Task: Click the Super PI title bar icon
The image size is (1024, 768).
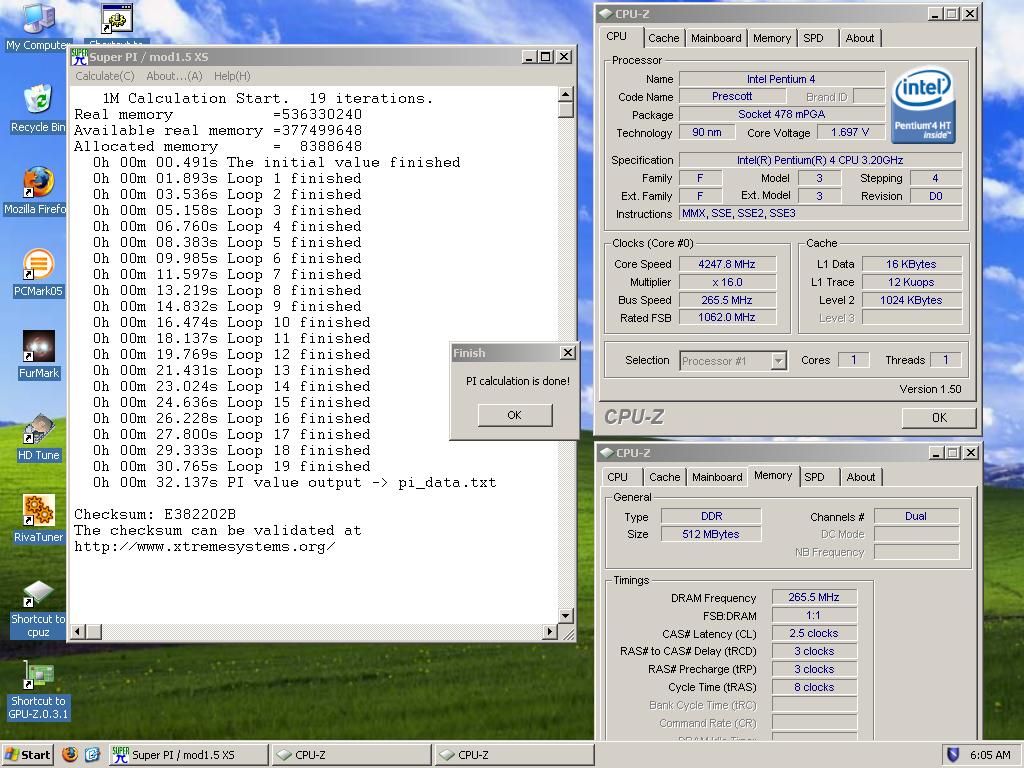Action: 80,57
